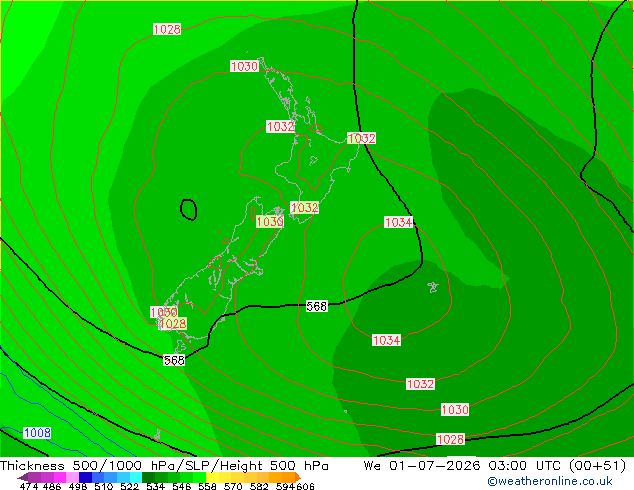Click the 570 legend value
The width and height of the screenshot is (634, 490).
pyautogui.click(x=233, y=486)
